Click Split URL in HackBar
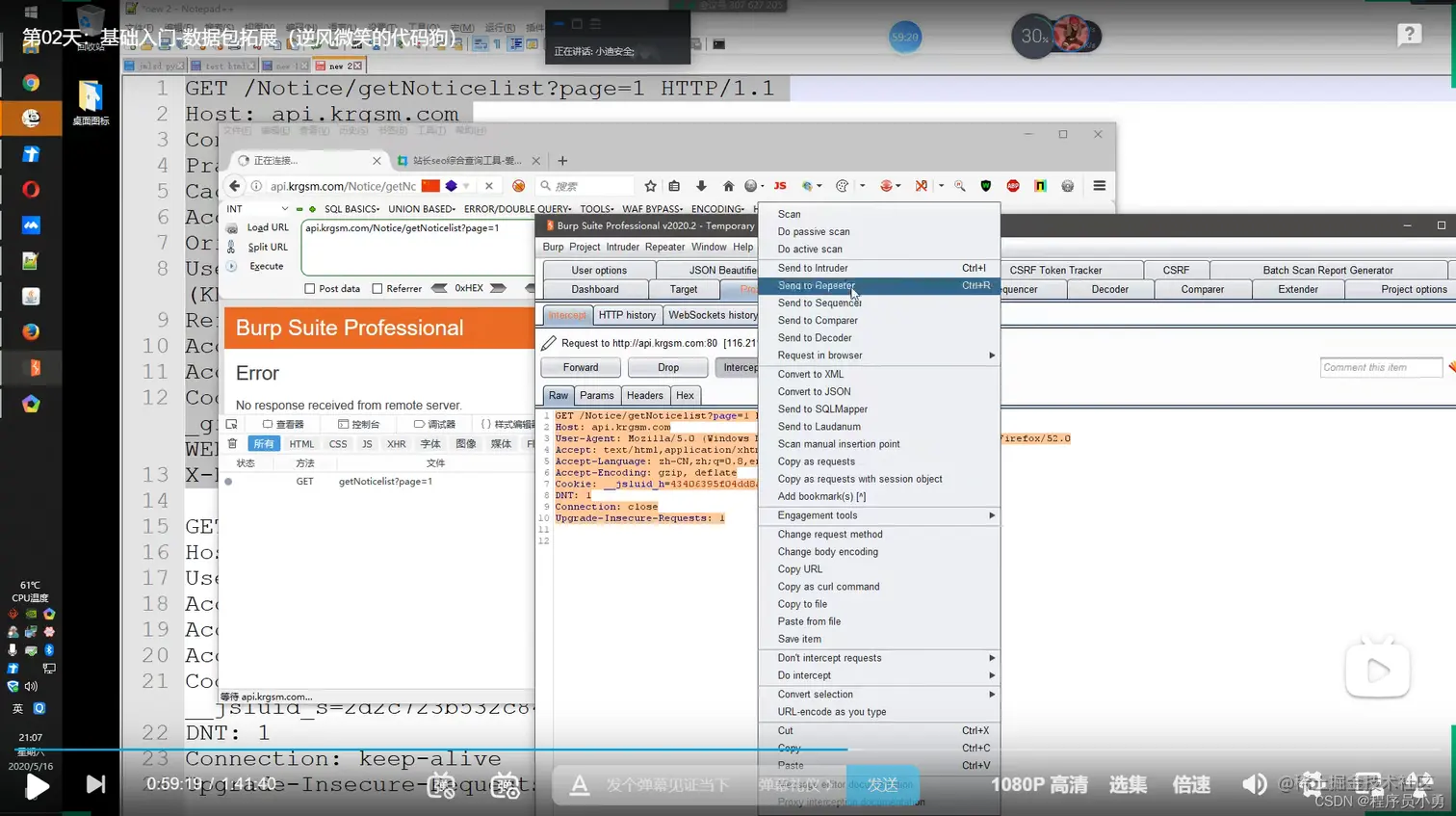Screen dimensions: 1456x816 267,247
